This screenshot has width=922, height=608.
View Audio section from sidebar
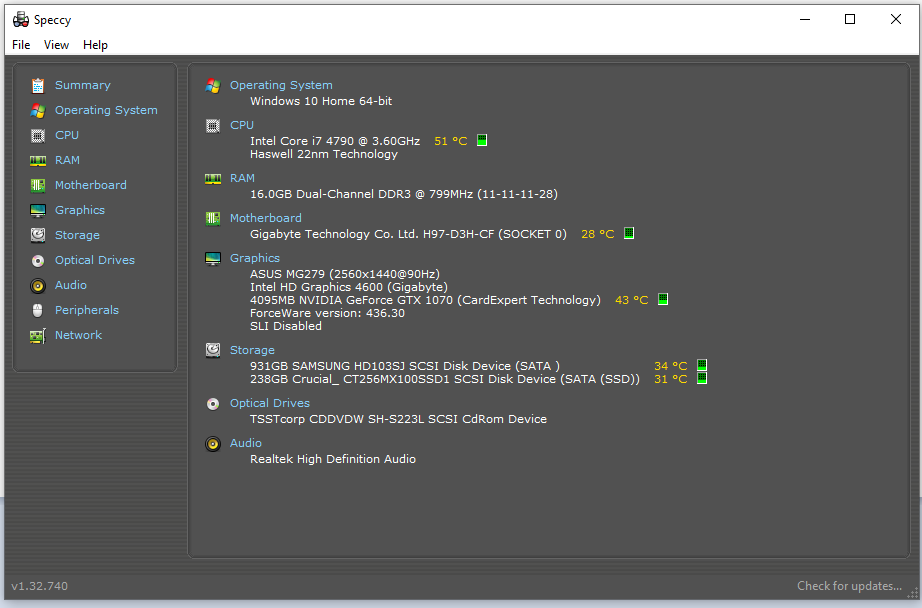pos(71,285)
